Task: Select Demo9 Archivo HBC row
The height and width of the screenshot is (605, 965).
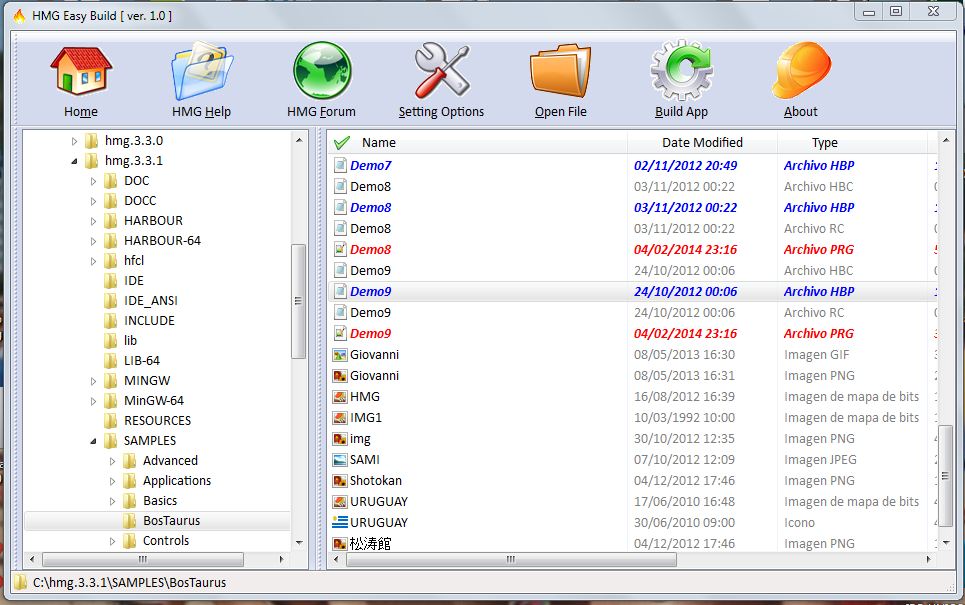Action: [x=633, y=271]
